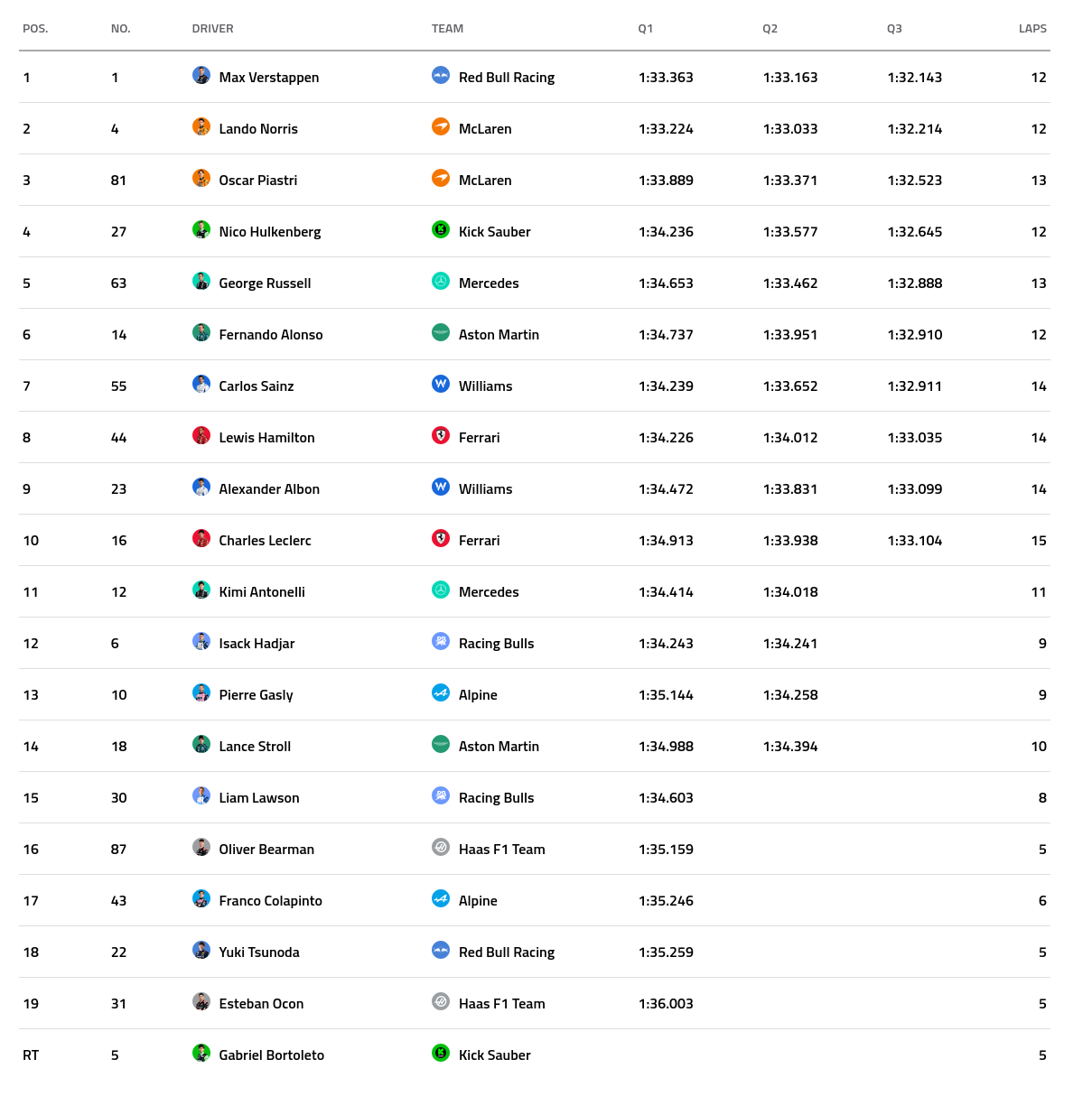This screenshot has height=1115, width=1092.
Task: Click the Racing Bulls logo in Hadjar row
Action: 441,642
